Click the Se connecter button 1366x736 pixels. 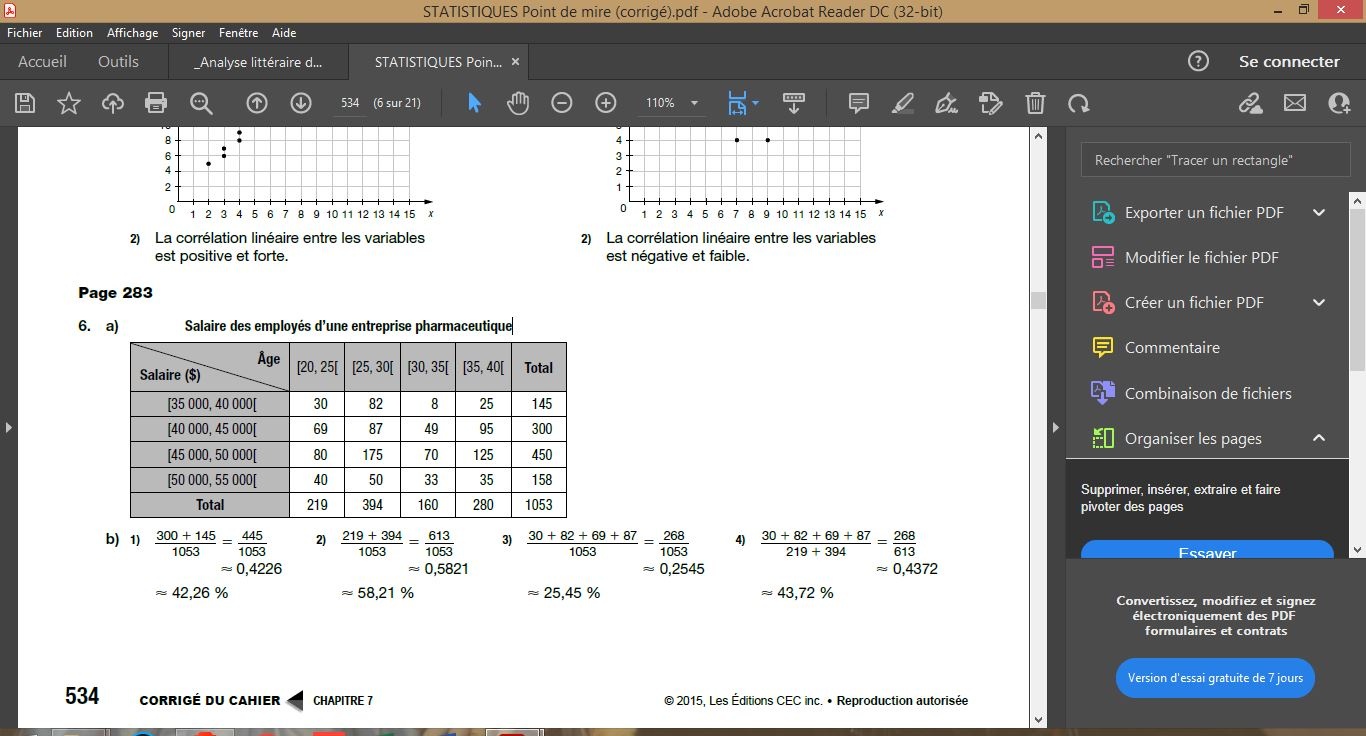(1288, 62)
